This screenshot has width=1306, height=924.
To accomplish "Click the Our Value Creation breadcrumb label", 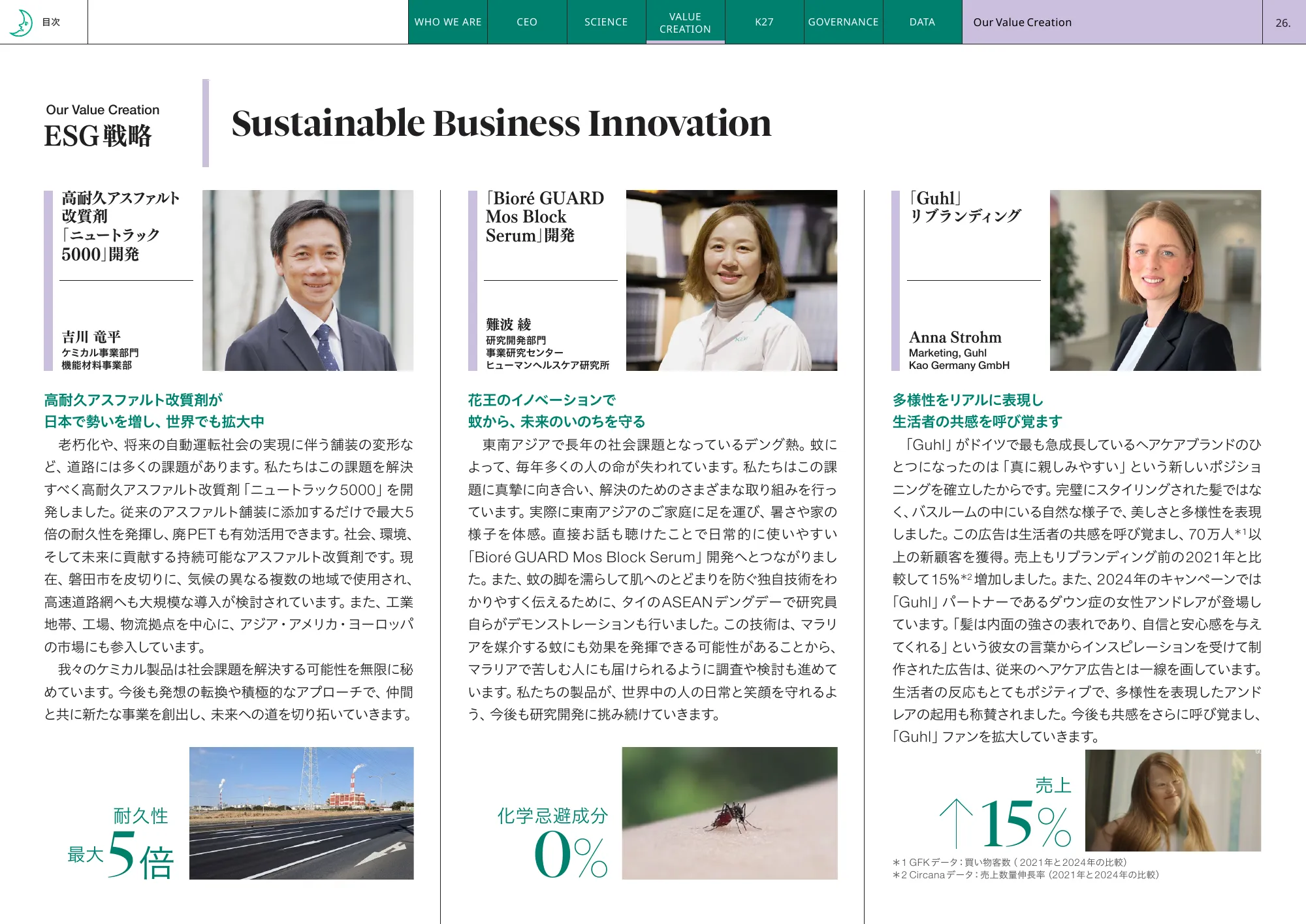I will tap(1022, 22).
